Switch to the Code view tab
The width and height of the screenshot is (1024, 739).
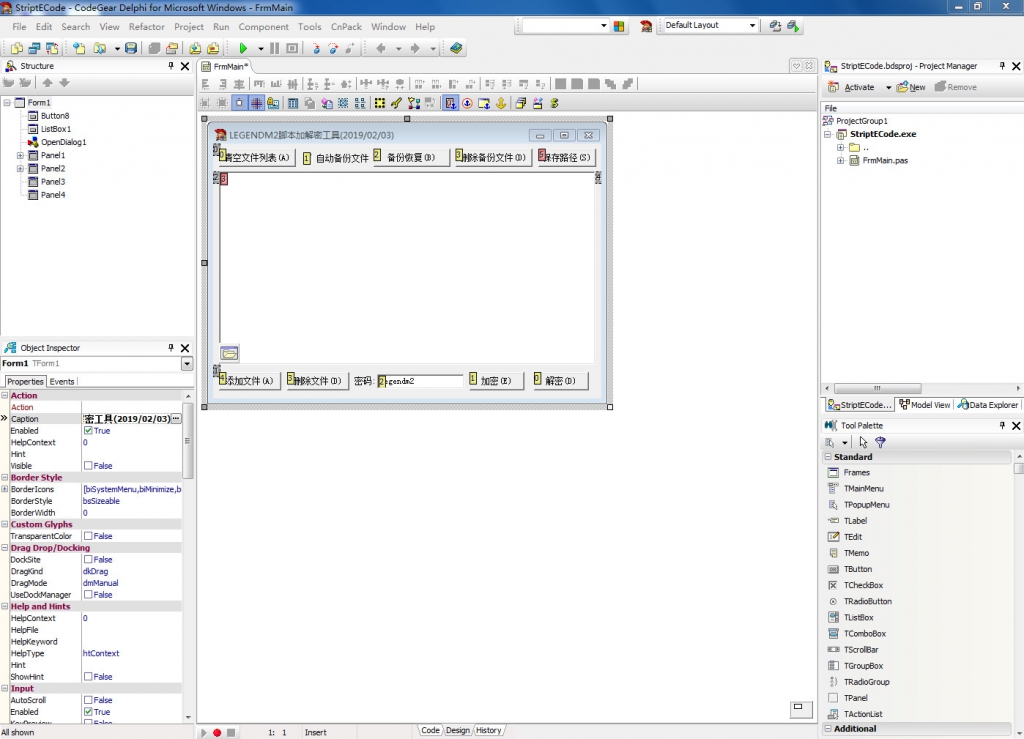430,731
